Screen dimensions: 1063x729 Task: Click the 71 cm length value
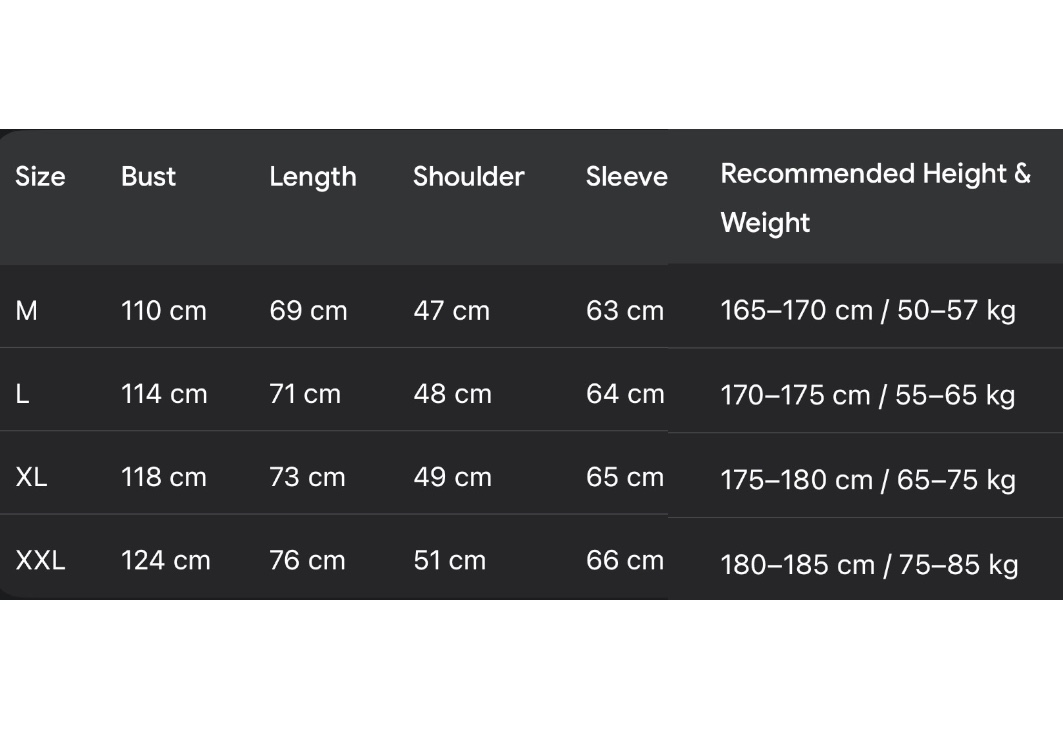305,394
